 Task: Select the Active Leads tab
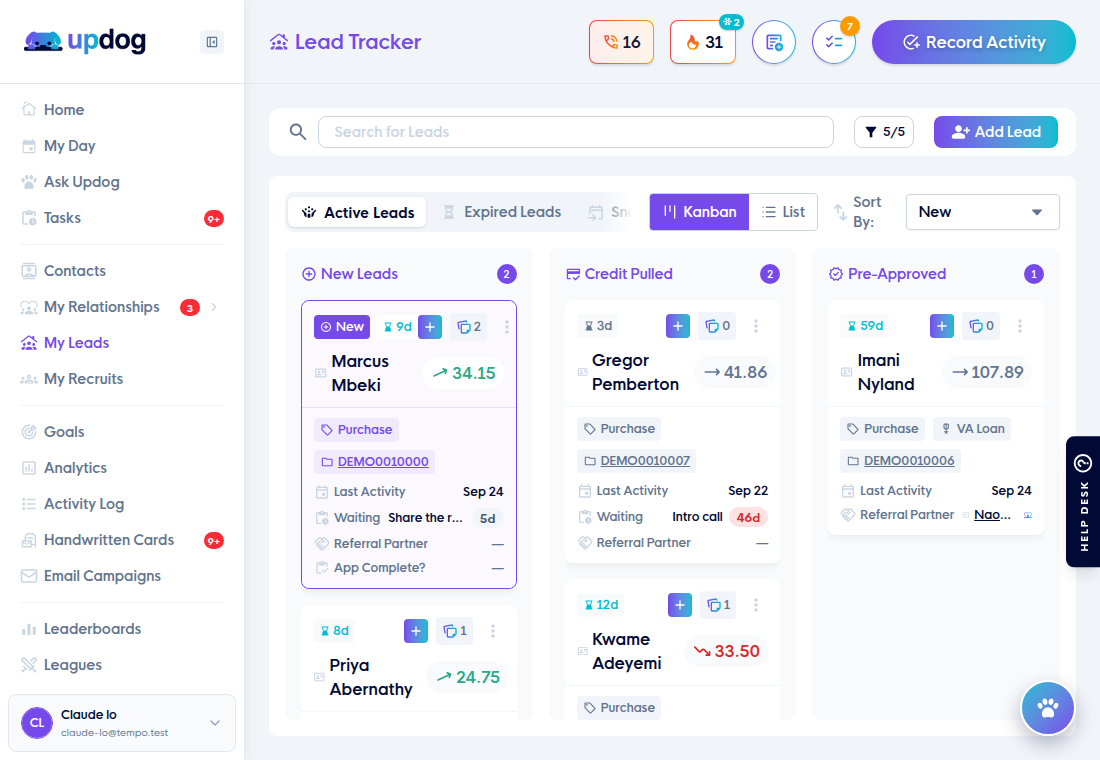(x=357, y=213)
